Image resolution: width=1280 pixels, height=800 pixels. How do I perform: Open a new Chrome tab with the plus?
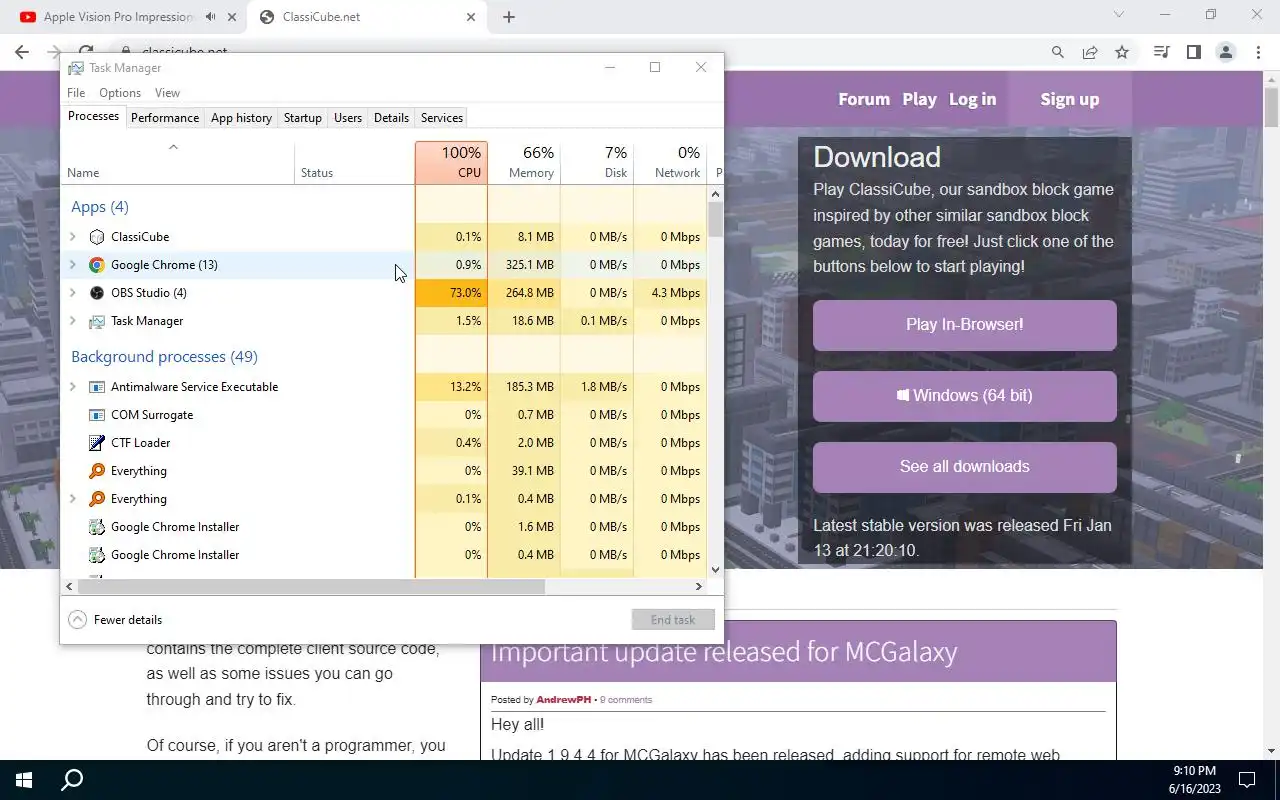[509, 17]
